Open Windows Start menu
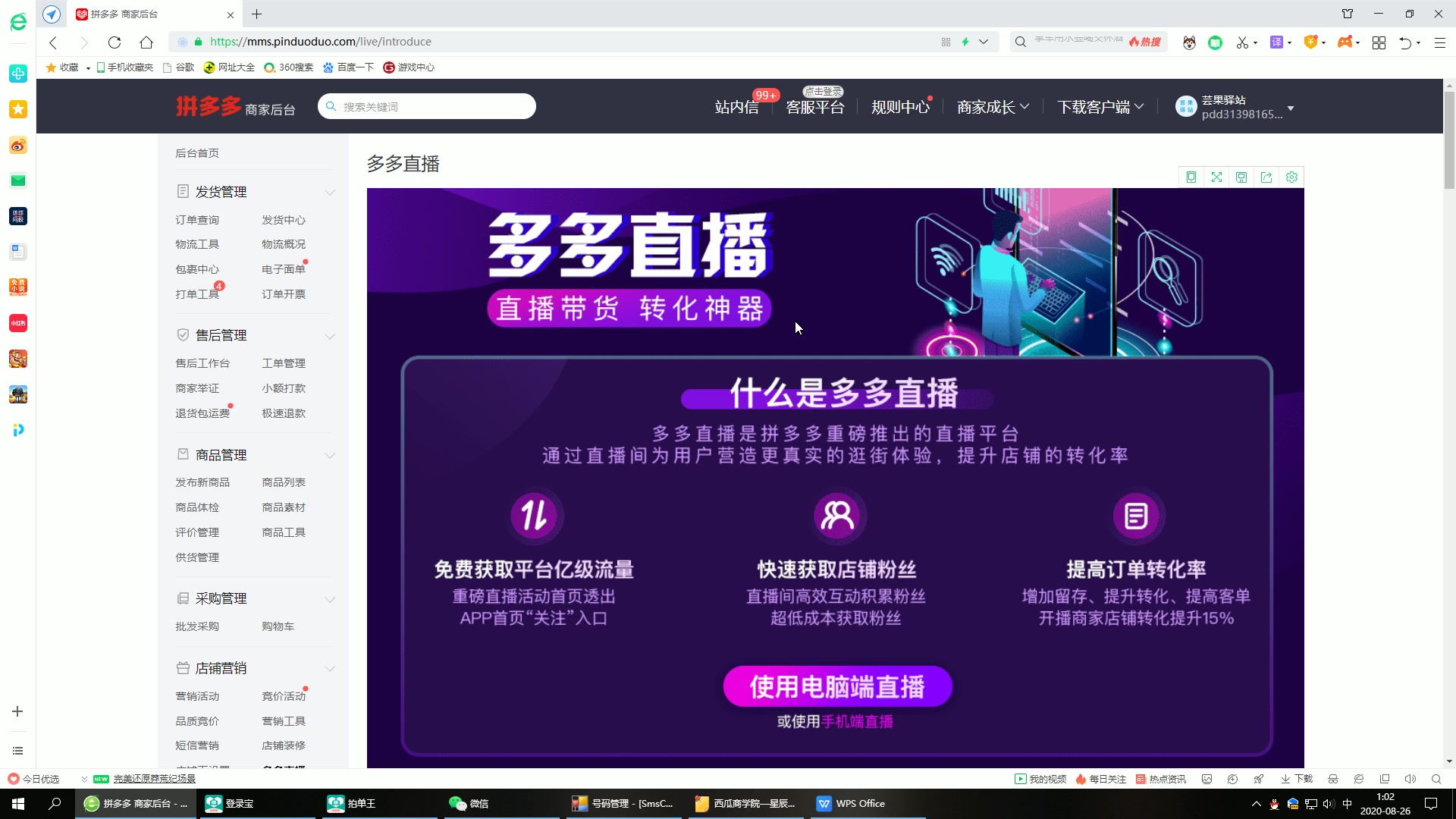The width and height of the screenshot is (1456, 819). (18, 804)
